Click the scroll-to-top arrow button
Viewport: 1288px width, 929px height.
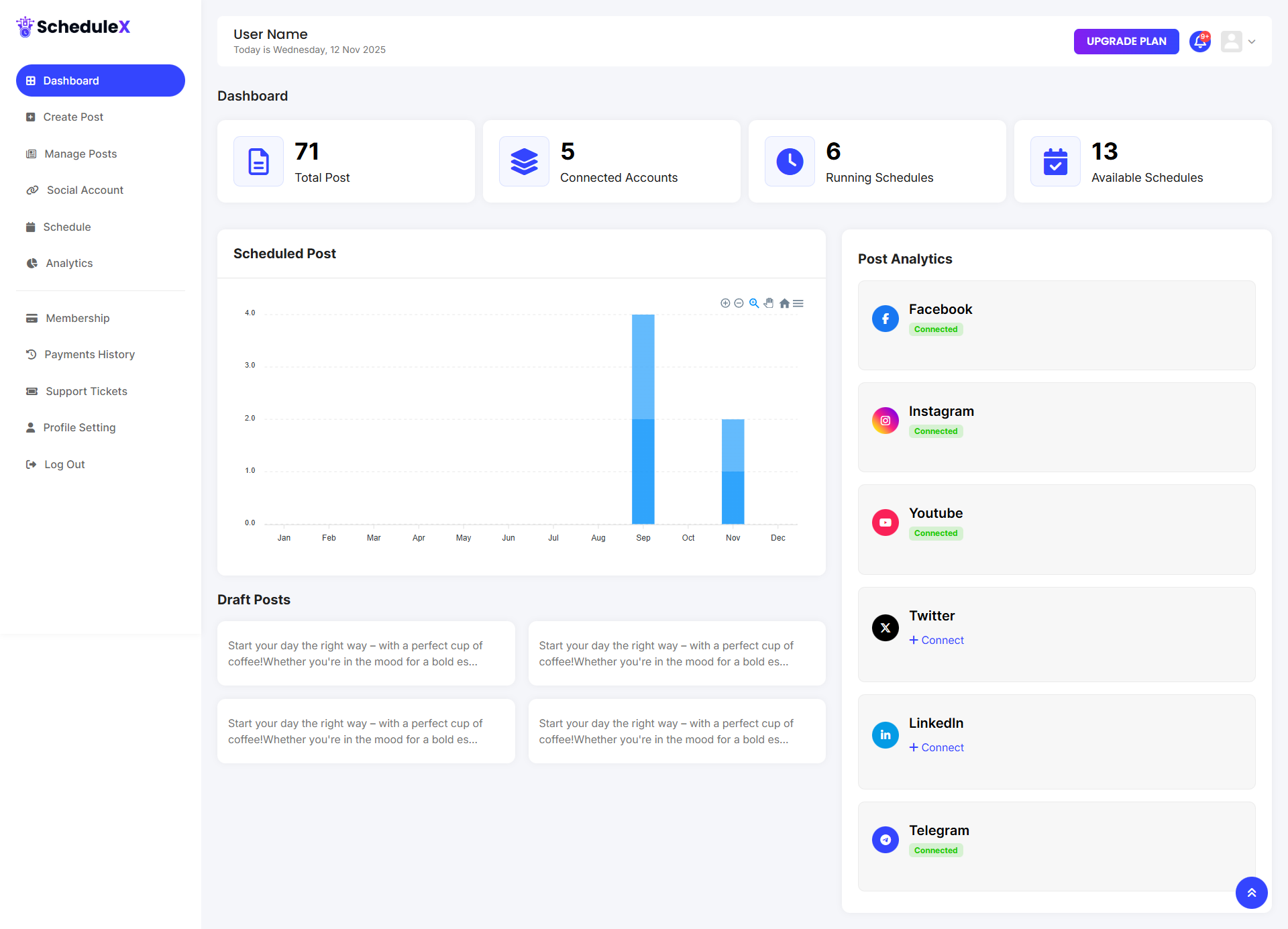1251,893
